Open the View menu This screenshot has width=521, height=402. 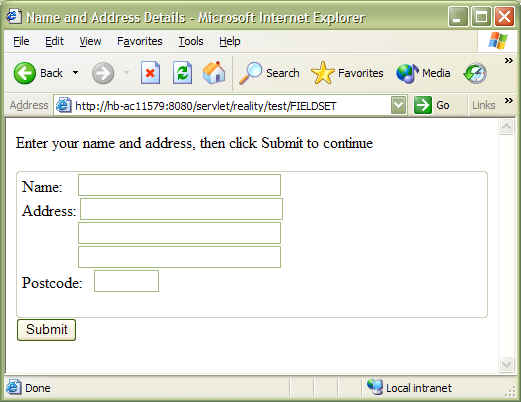point(90,41)
